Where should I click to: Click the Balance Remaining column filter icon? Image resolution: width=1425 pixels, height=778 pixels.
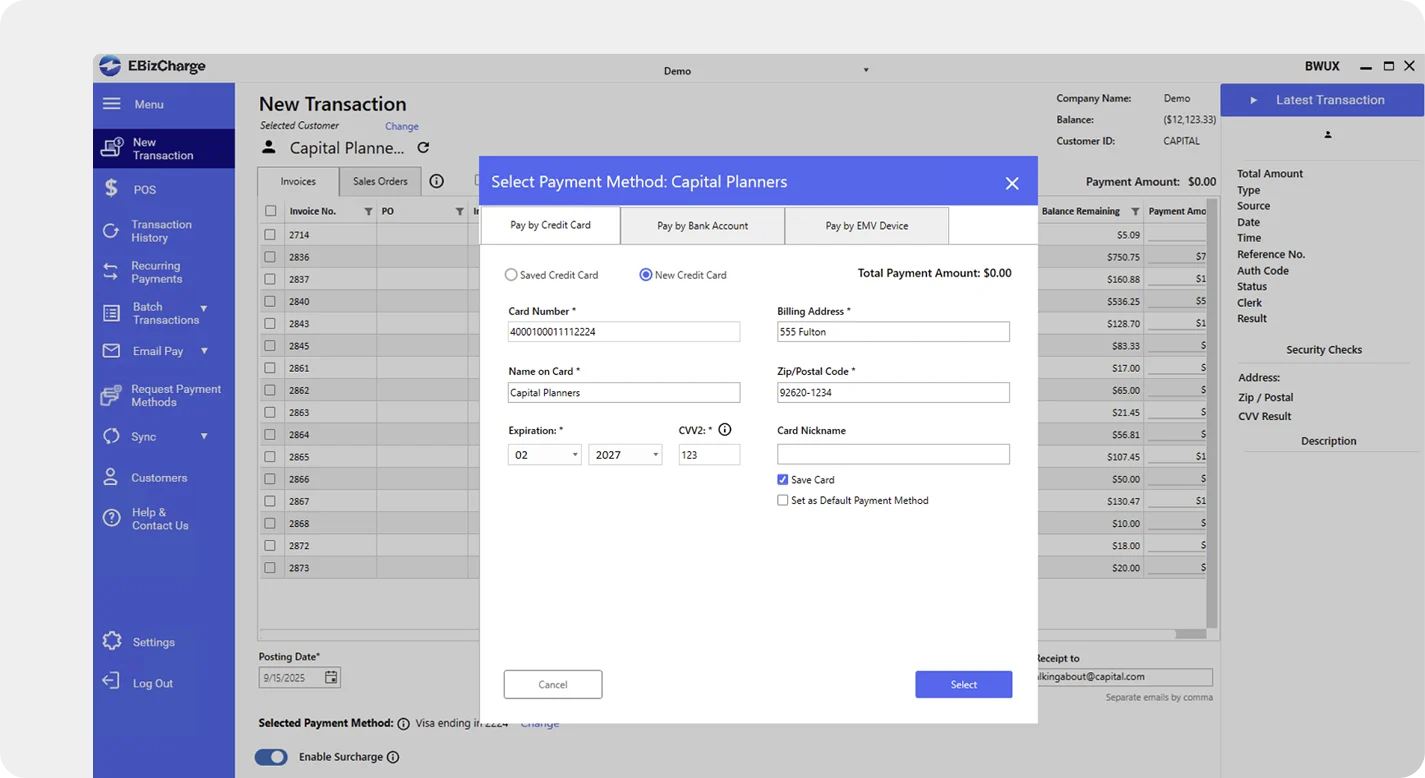1135,211
